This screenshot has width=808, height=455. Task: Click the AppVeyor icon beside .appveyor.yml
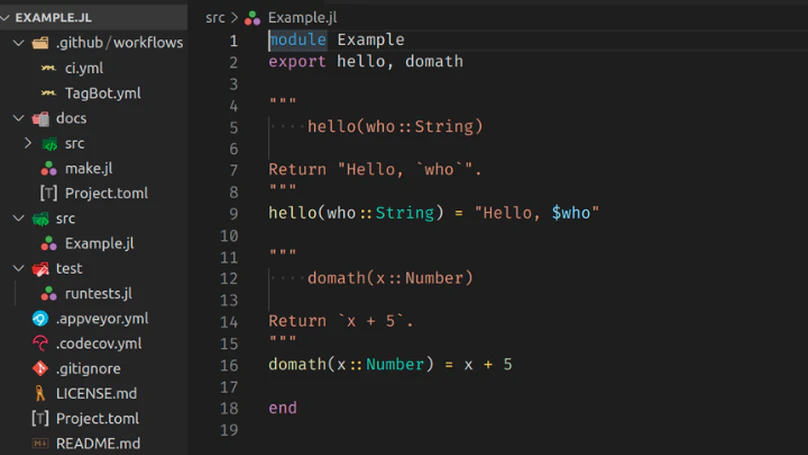tap(40, 318)
